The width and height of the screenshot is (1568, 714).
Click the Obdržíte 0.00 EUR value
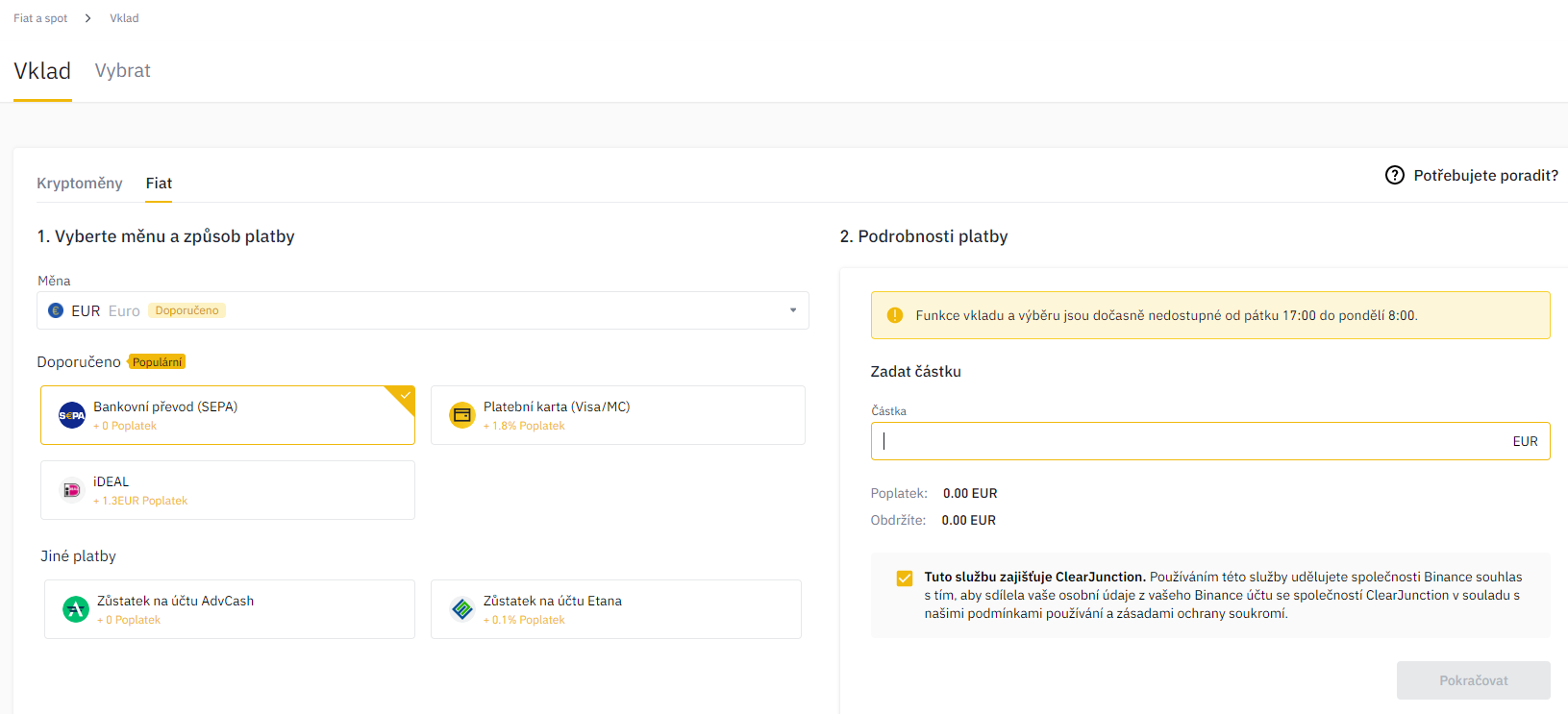point(969,520)
